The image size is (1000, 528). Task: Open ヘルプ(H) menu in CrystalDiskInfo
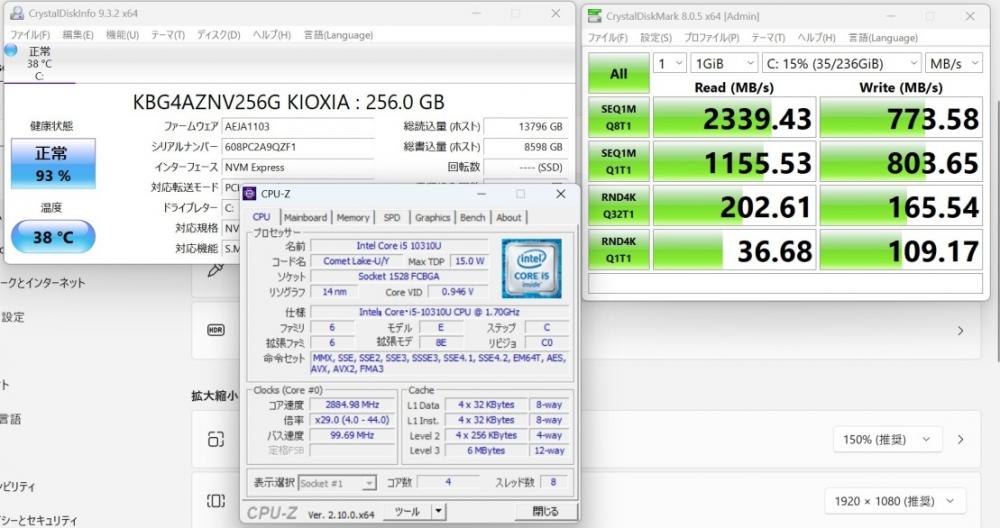[x=272, y=35]
